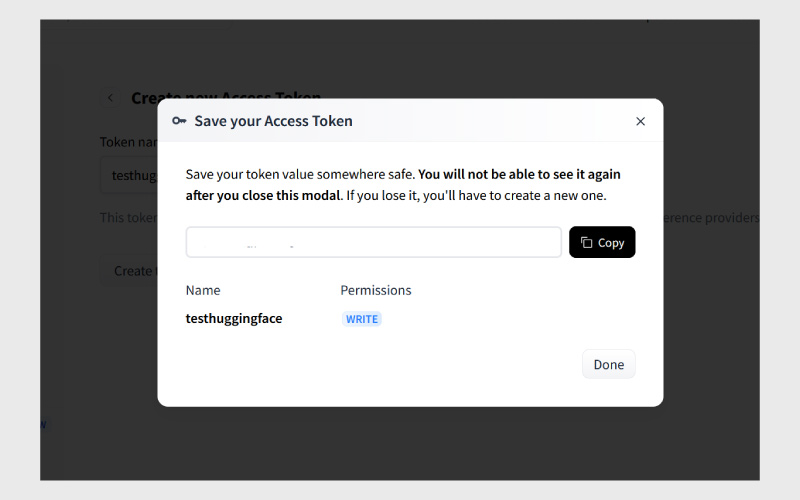800x500 pixels.
Task: Click the dimmed text ending in inference providers
Action: (x=711, y=217)
